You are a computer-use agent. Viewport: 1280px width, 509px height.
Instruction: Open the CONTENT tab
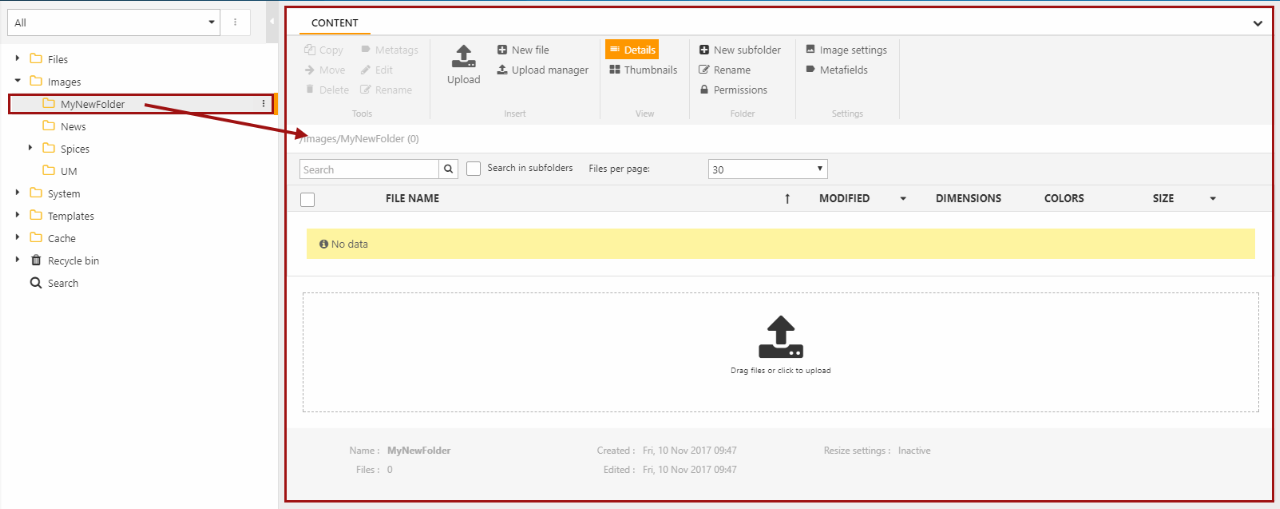(334, 23)
